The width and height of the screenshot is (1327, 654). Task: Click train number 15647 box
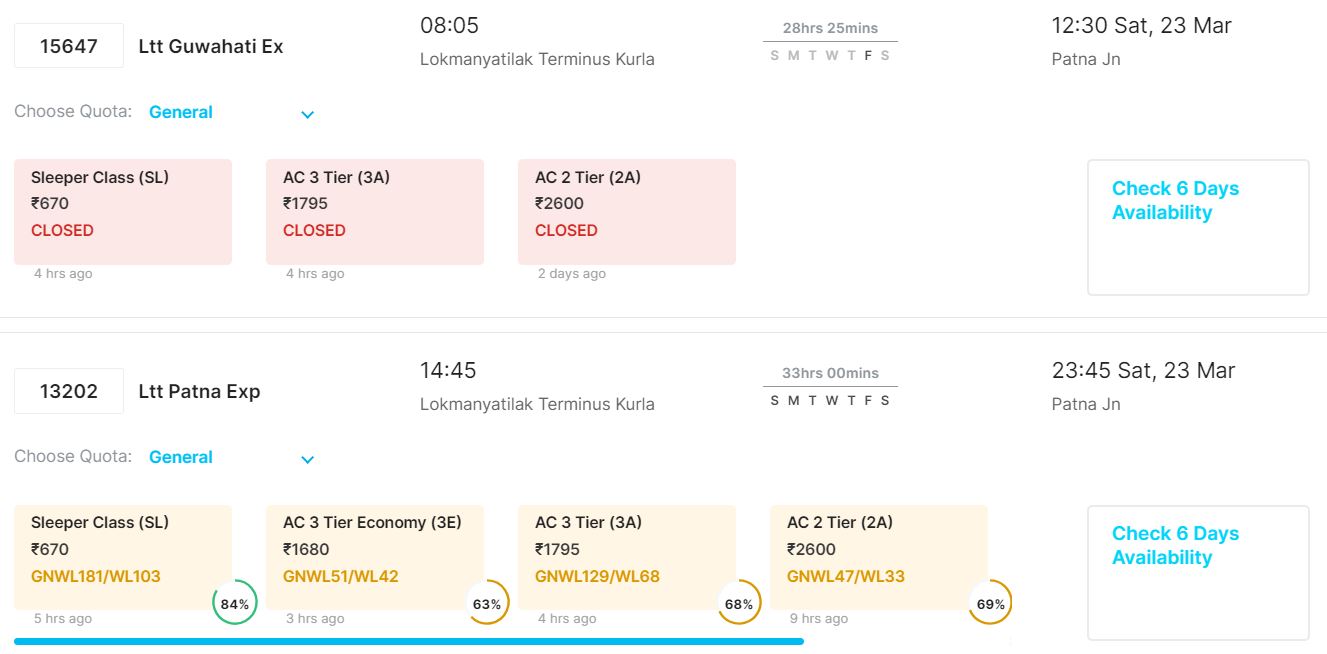[69, 46]
